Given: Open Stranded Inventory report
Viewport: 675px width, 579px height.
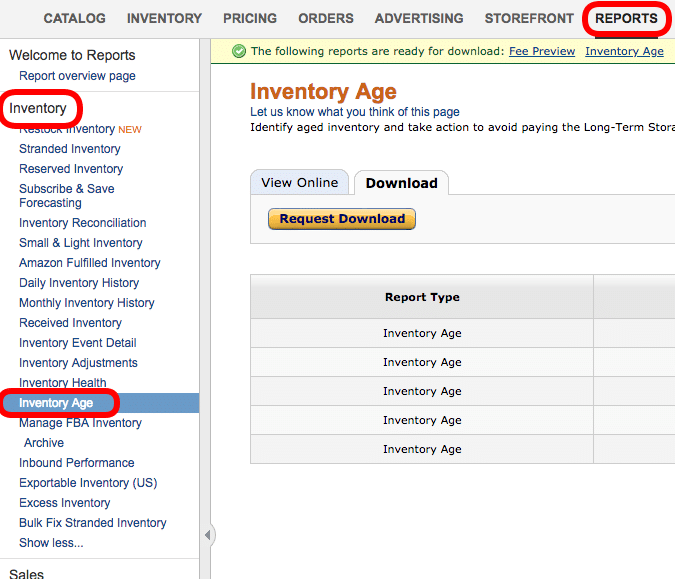Looking at the screenshot, I should (70, 149).
